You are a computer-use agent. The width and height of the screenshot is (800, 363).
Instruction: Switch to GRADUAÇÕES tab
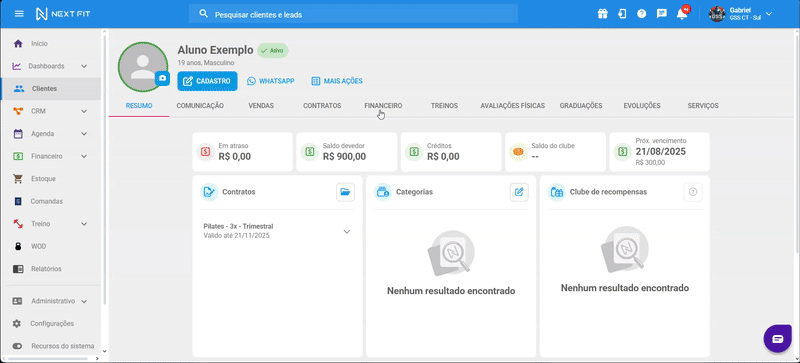581,106
